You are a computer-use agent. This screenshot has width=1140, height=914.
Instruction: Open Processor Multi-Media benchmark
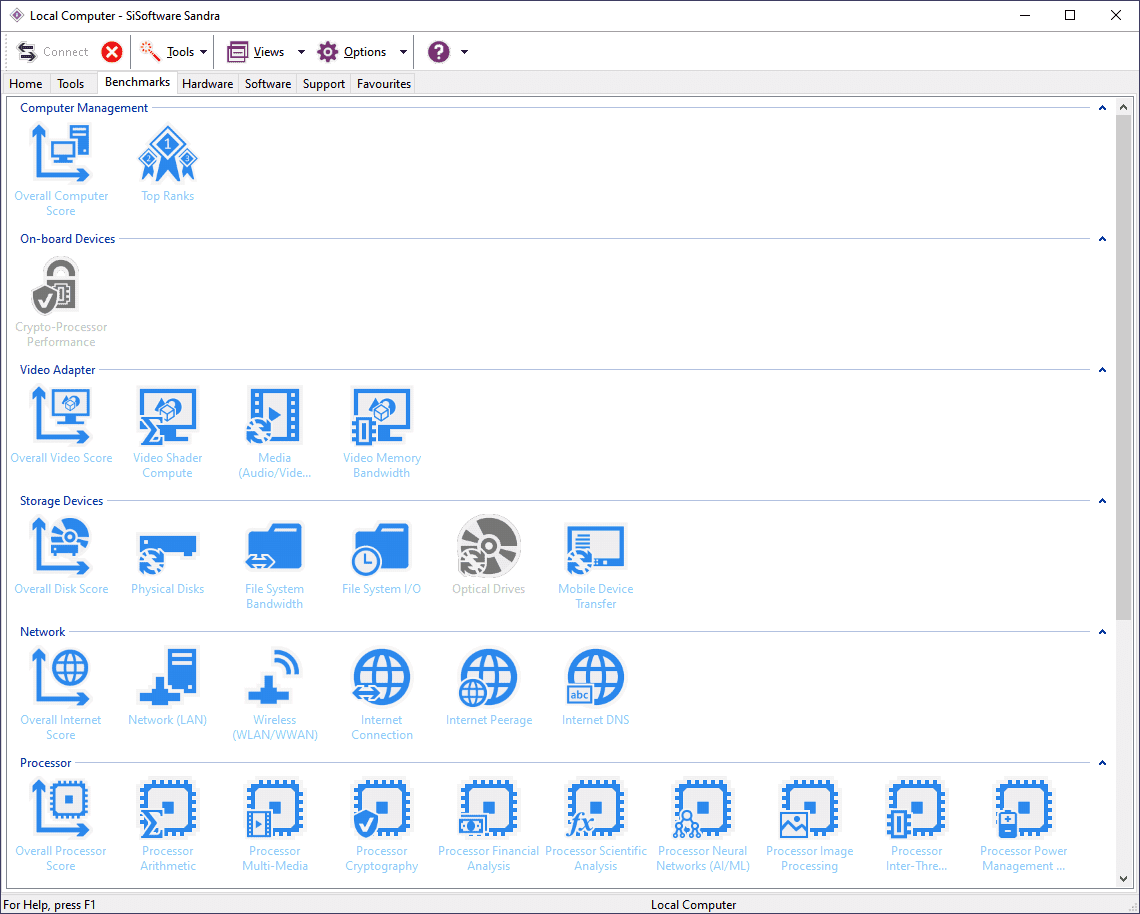tap(275, 825)
